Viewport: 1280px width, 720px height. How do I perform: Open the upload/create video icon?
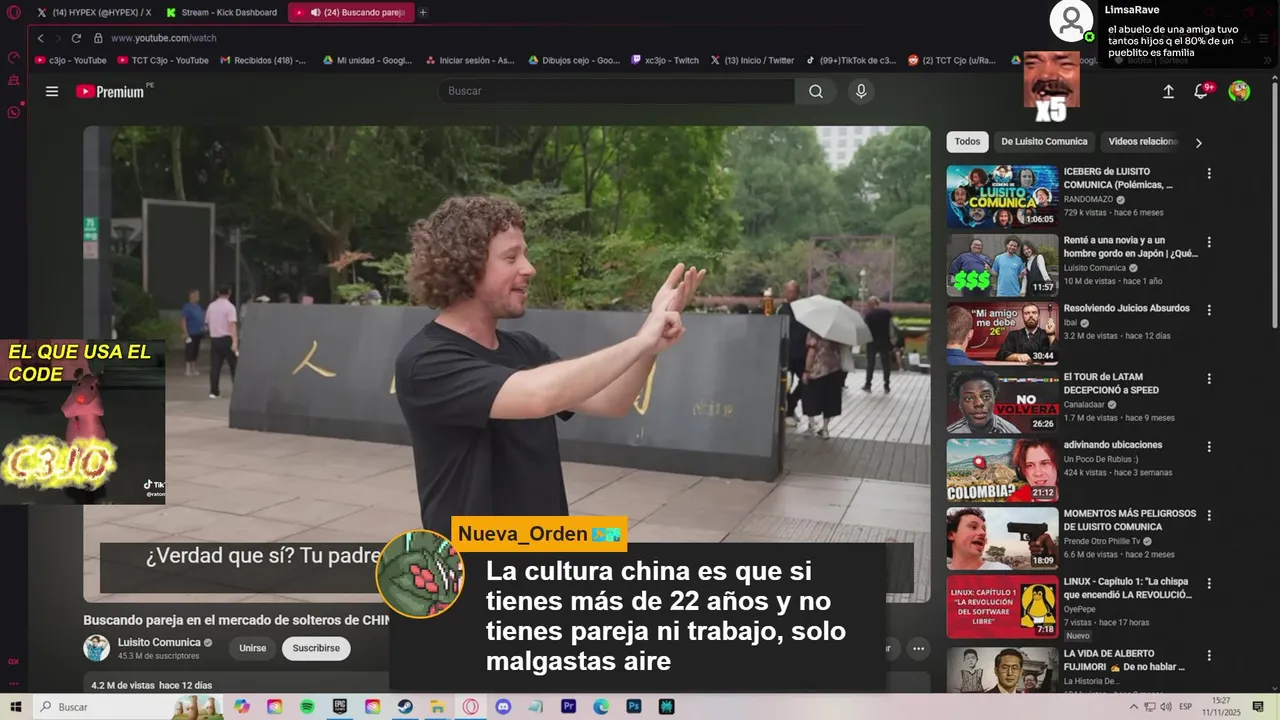click(1168, 91)
